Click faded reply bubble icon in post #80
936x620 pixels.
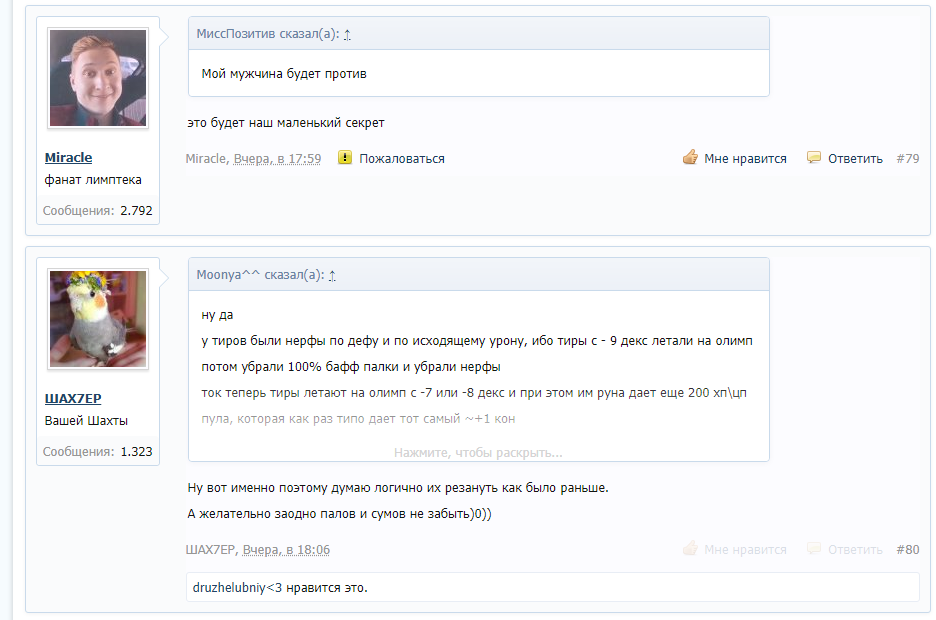click(x=814, y=549)
